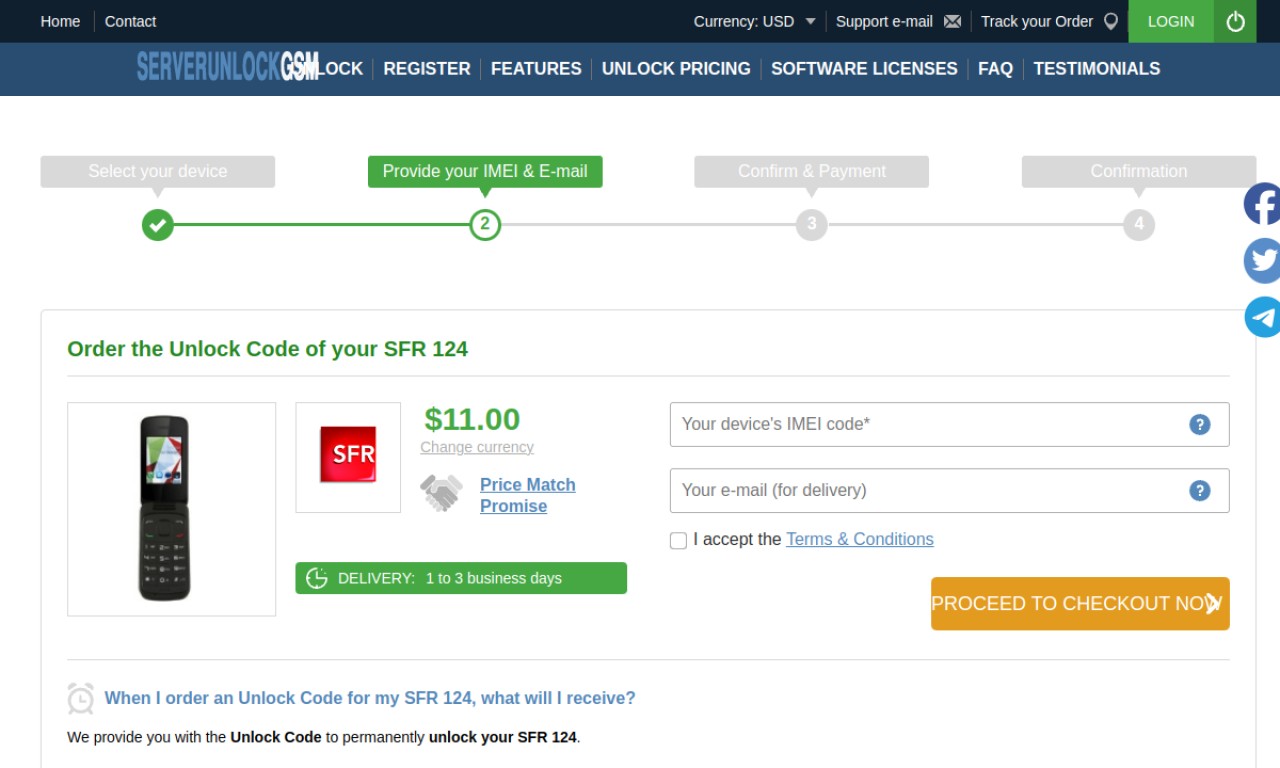Open the TESTIMONIALS menu item

click(x=1097, y=68)
